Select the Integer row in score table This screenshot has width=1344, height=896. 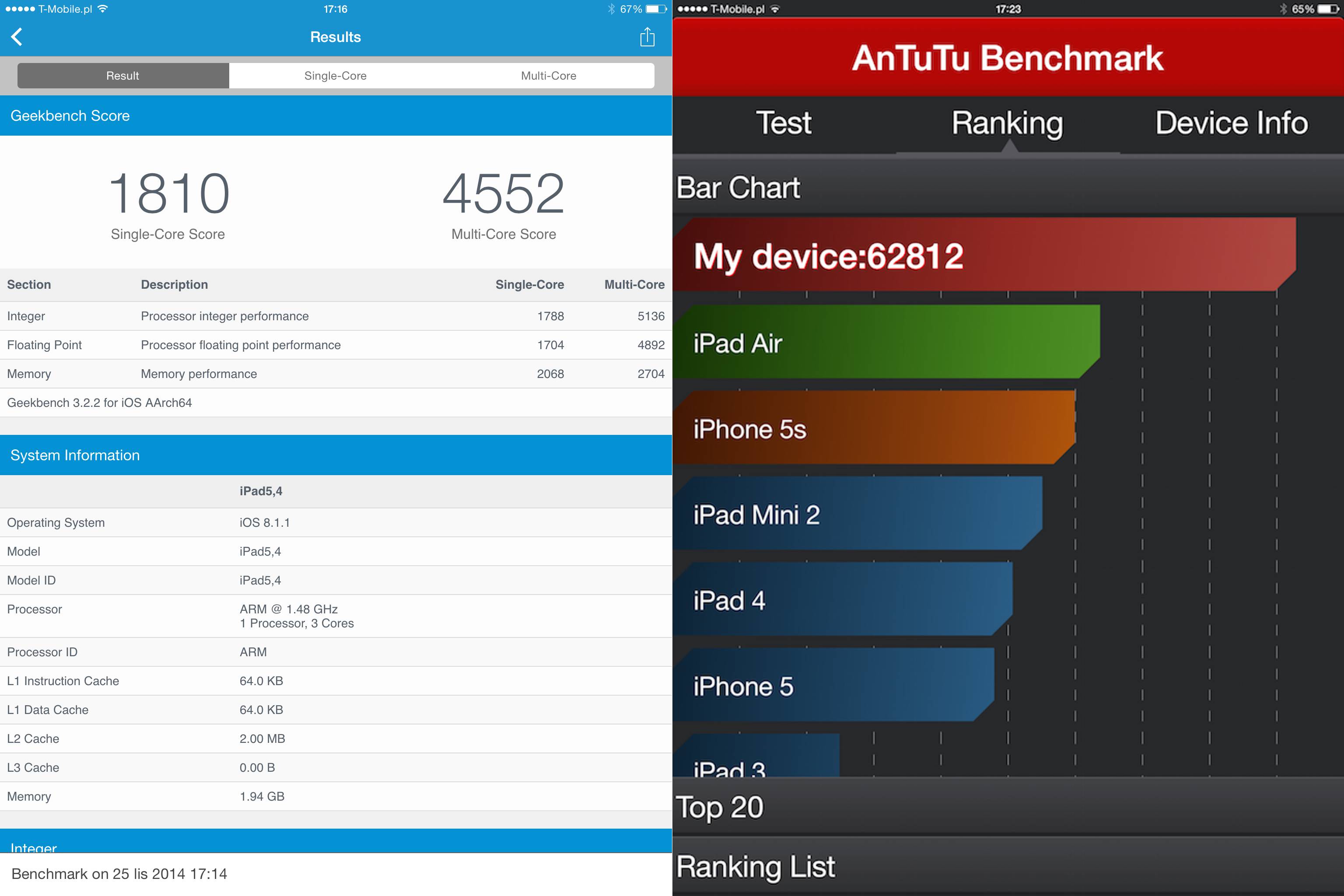336,316
